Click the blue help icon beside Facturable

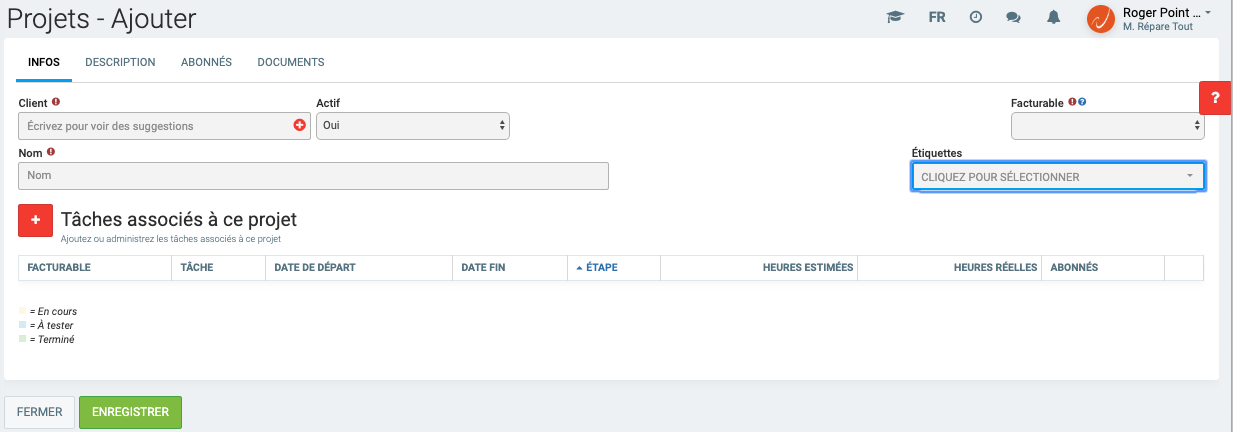(1082, 102)
